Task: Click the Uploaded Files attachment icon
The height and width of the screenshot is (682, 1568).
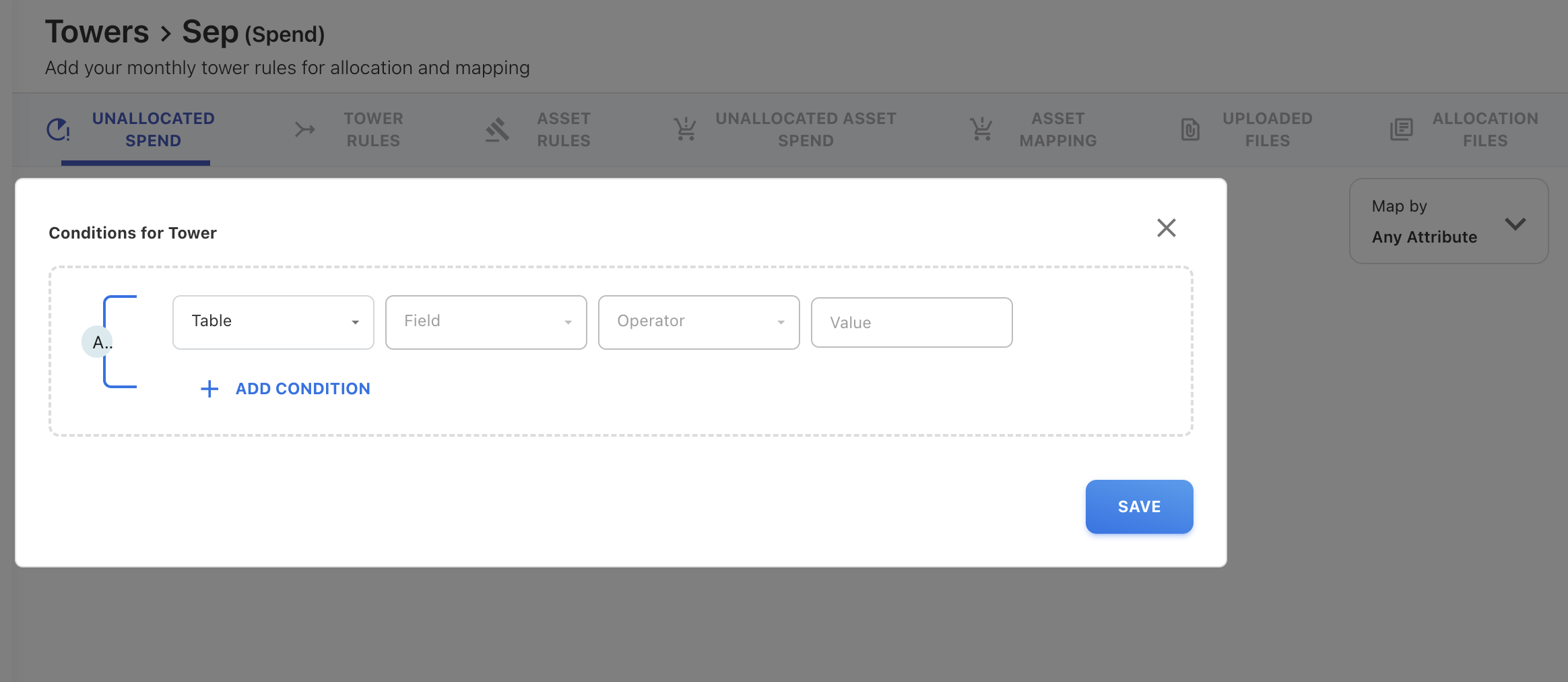Action: (1190, 129)
